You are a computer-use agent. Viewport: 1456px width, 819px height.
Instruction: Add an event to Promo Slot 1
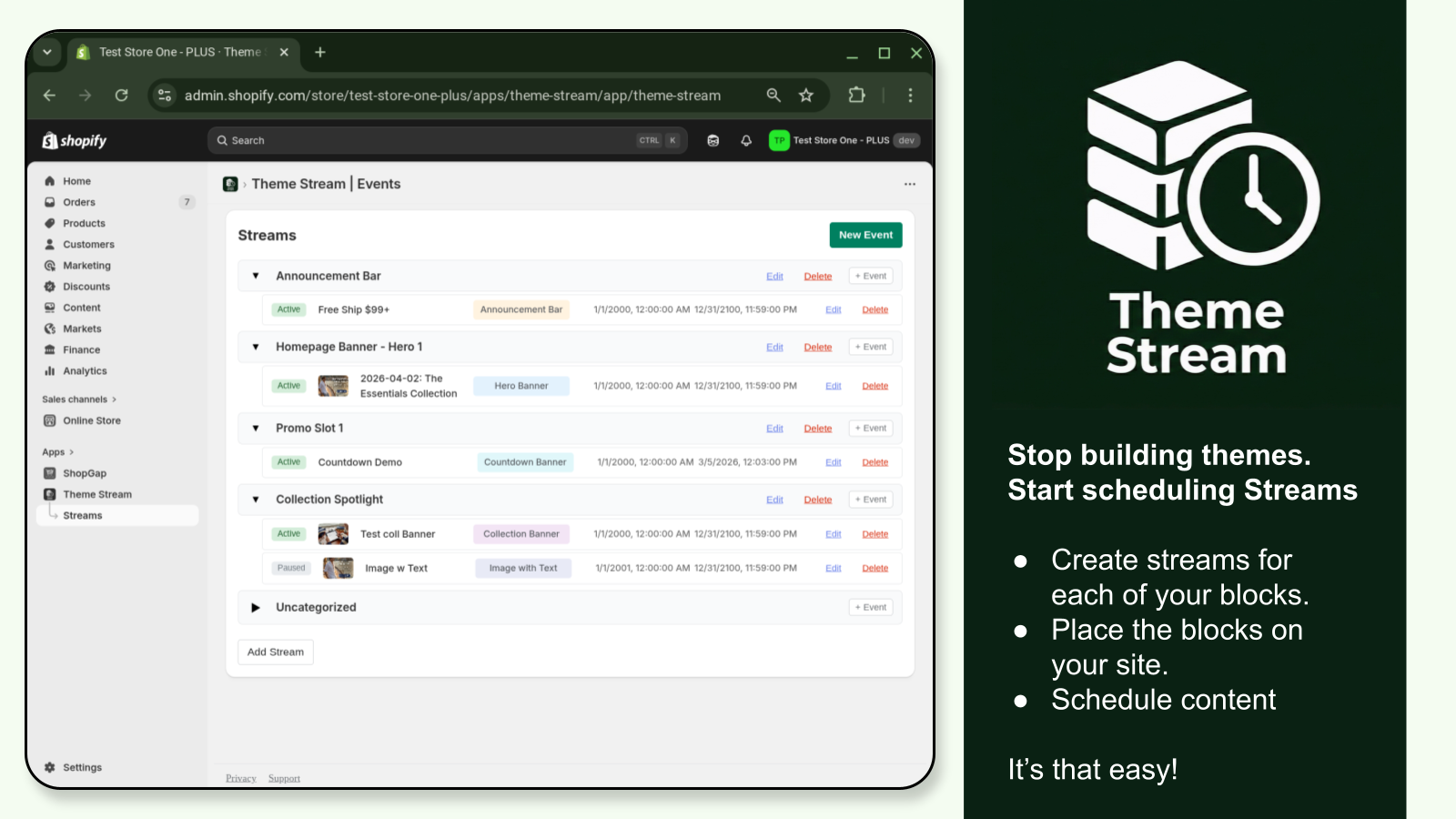pyautogui.click(x=871, y=428)
